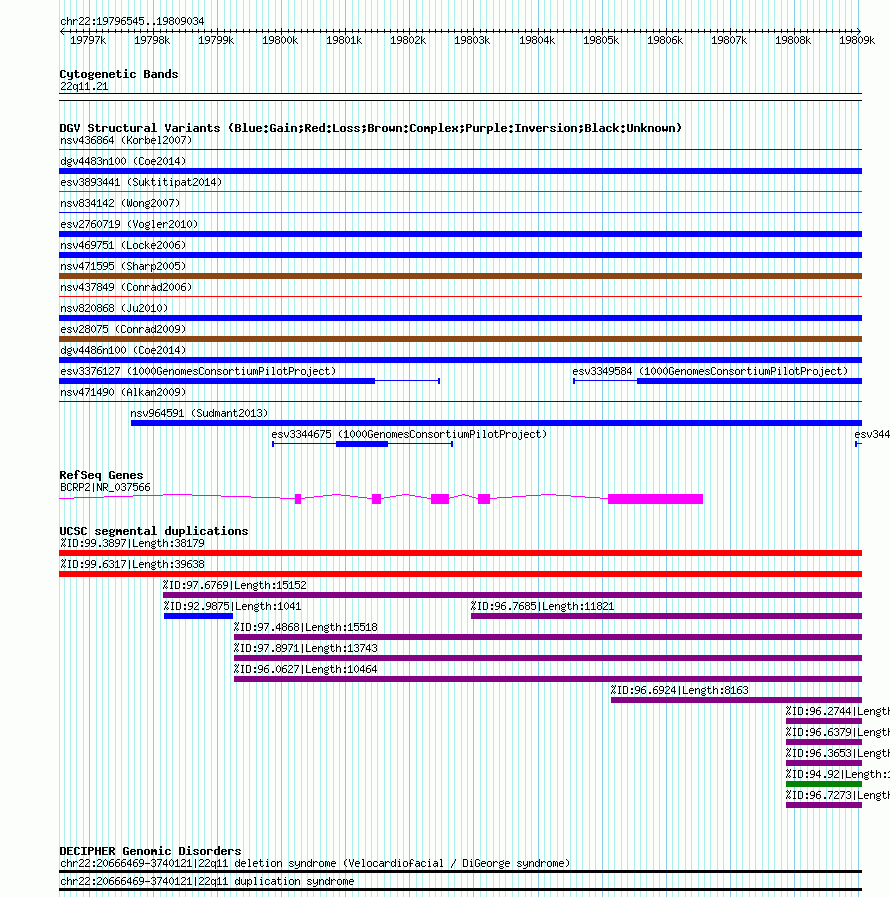
Task: Click the 19806k ruler tick label
Action: (665, 40)
